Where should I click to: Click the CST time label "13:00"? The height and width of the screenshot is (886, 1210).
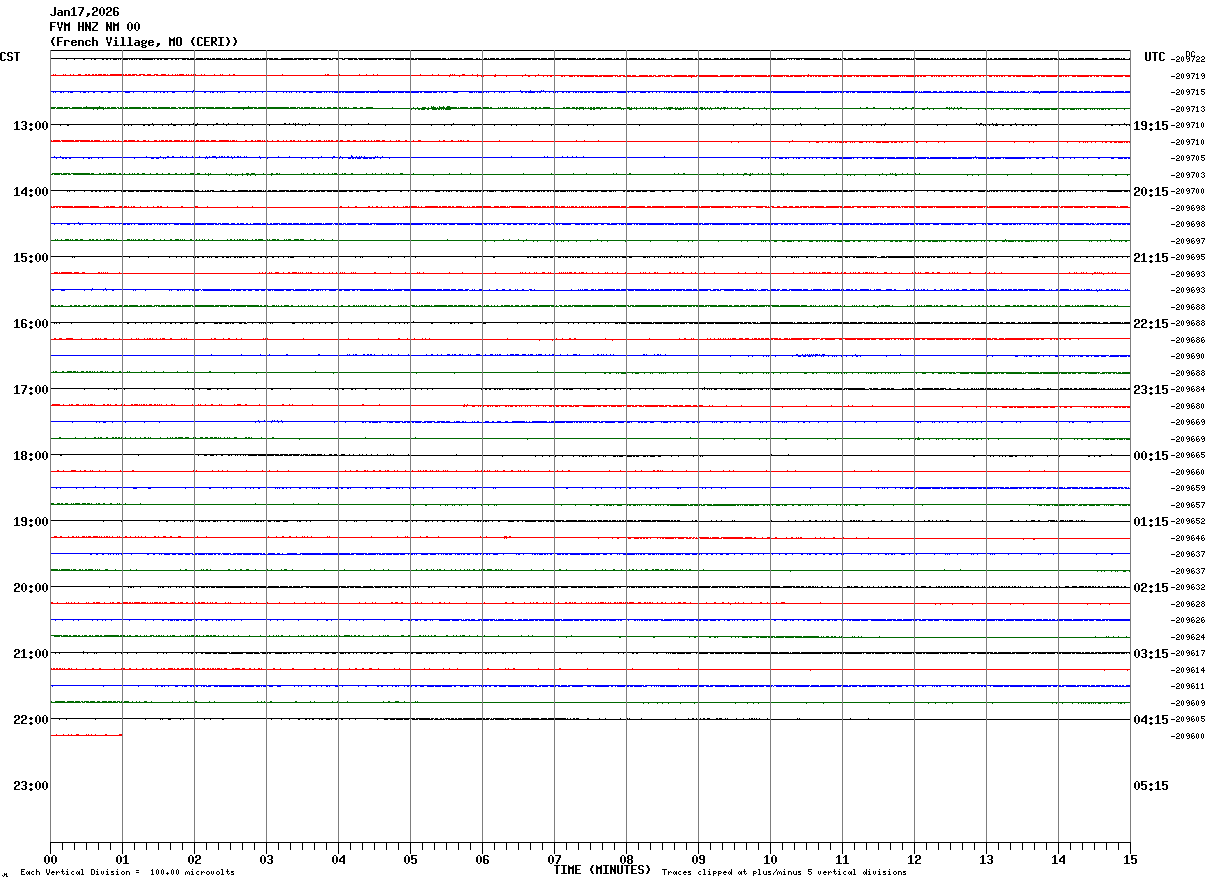click(x=30, y=125)
